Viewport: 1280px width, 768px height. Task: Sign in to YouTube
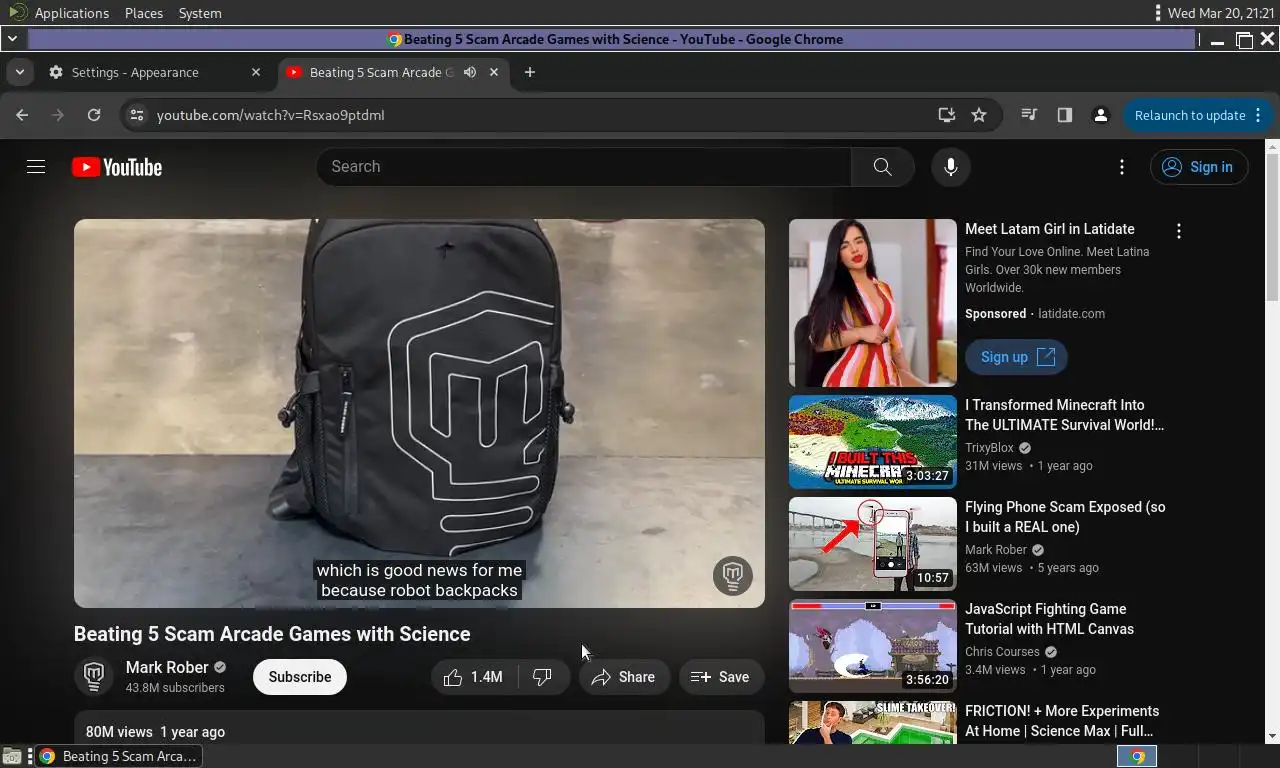(1198, 167)
